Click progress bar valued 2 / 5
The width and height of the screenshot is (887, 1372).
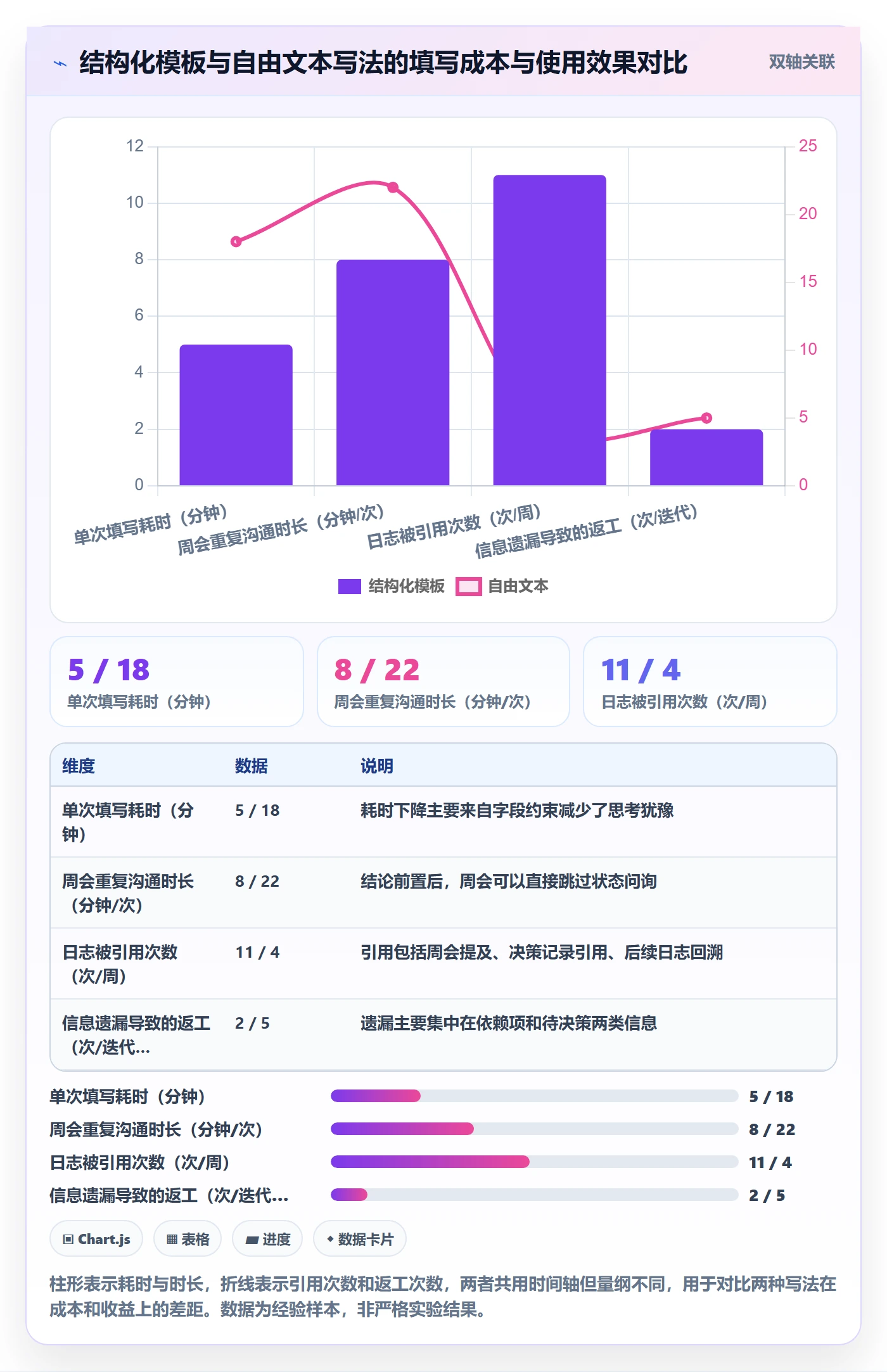coord(534,1195)
